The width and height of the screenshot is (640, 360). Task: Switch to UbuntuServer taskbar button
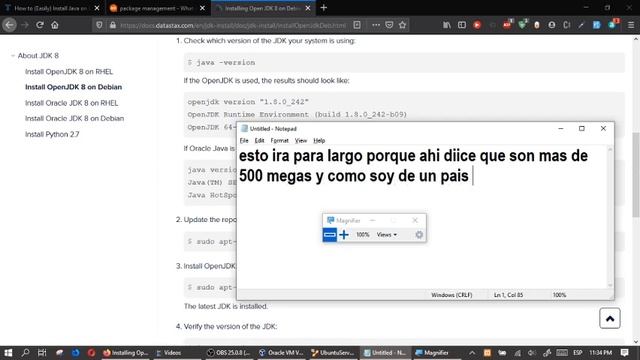334,353
